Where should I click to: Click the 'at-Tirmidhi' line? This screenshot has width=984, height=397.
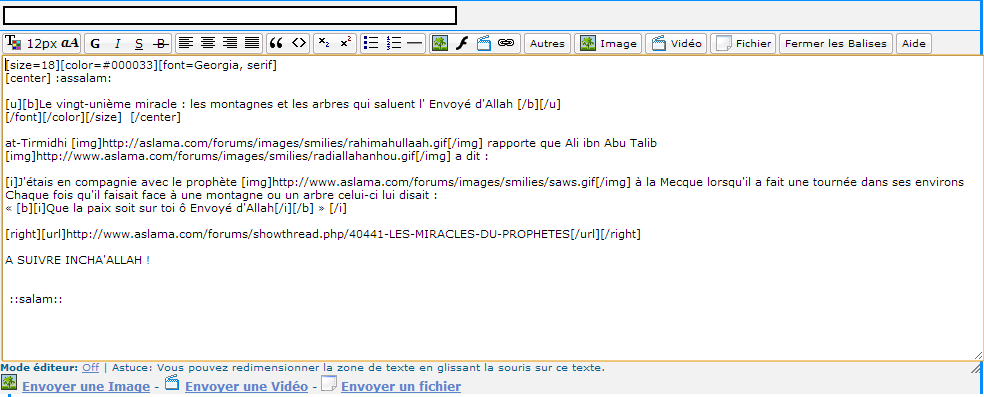331,143
